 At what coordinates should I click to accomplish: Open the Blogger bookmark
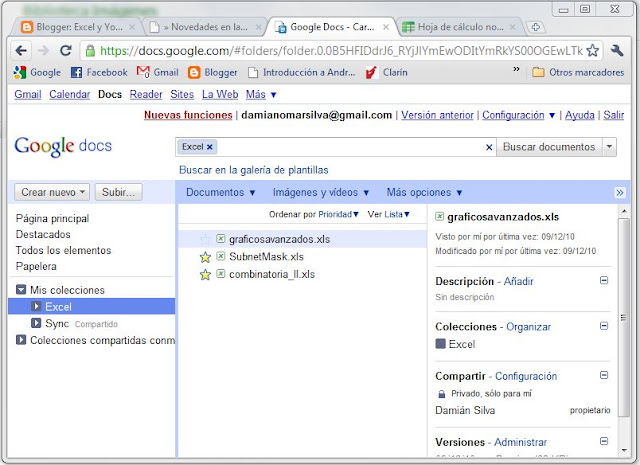(x=213, y=73)
